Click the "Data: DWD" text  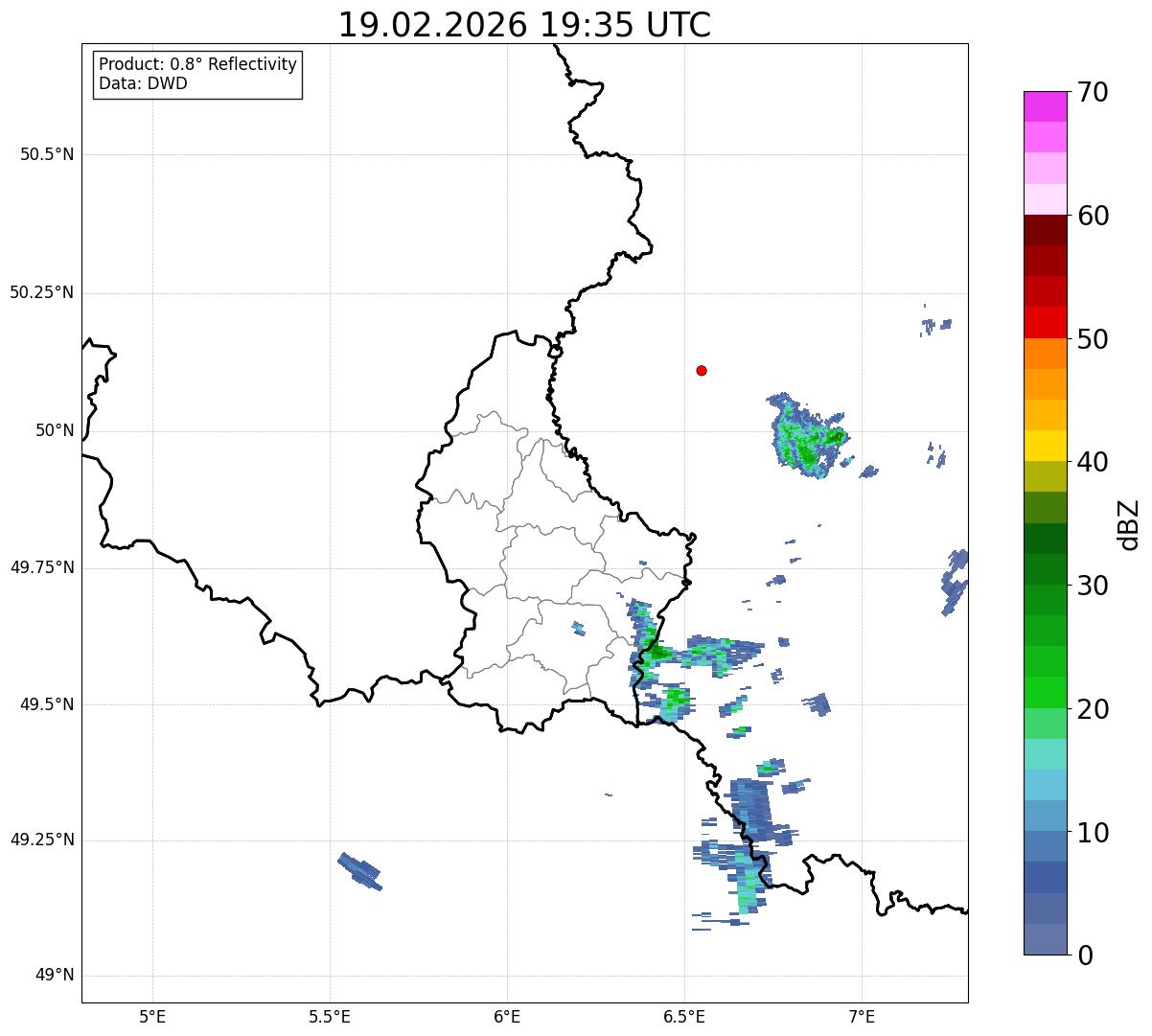coord(143,83)
